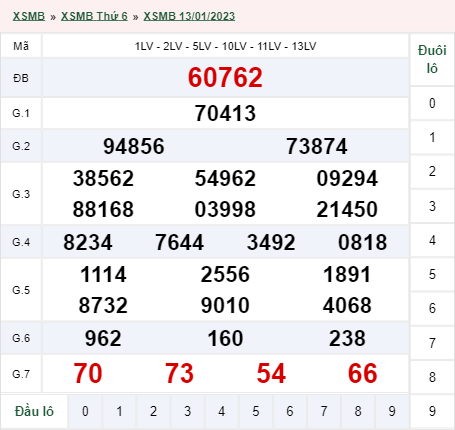Choose digit 6 in the Đuôi lô column
This screenshot has height=430, width=455.
[432, 308]
